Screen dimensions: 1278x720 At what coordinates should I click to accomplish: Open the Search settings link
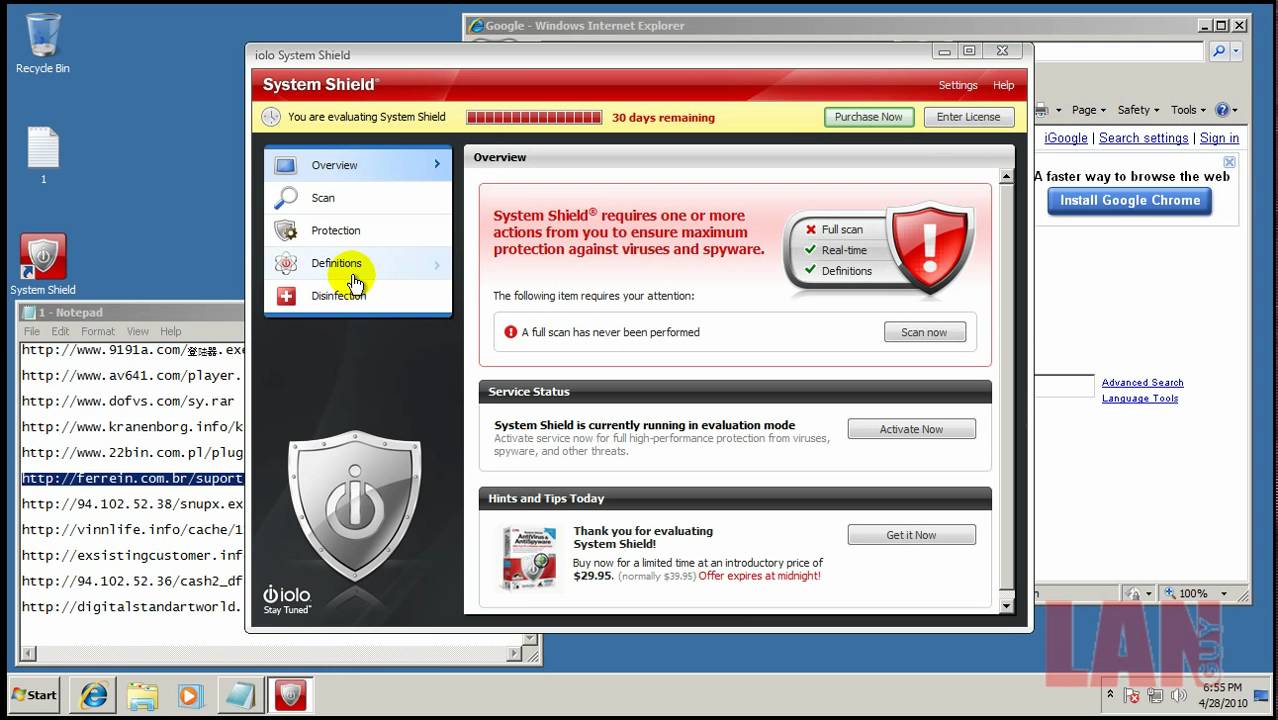[1144, 138]
